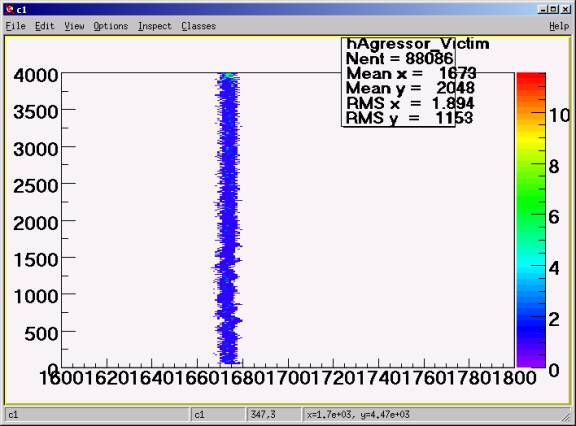Select the hAgressor_Victim statistics box

click(x=399, y=82)
